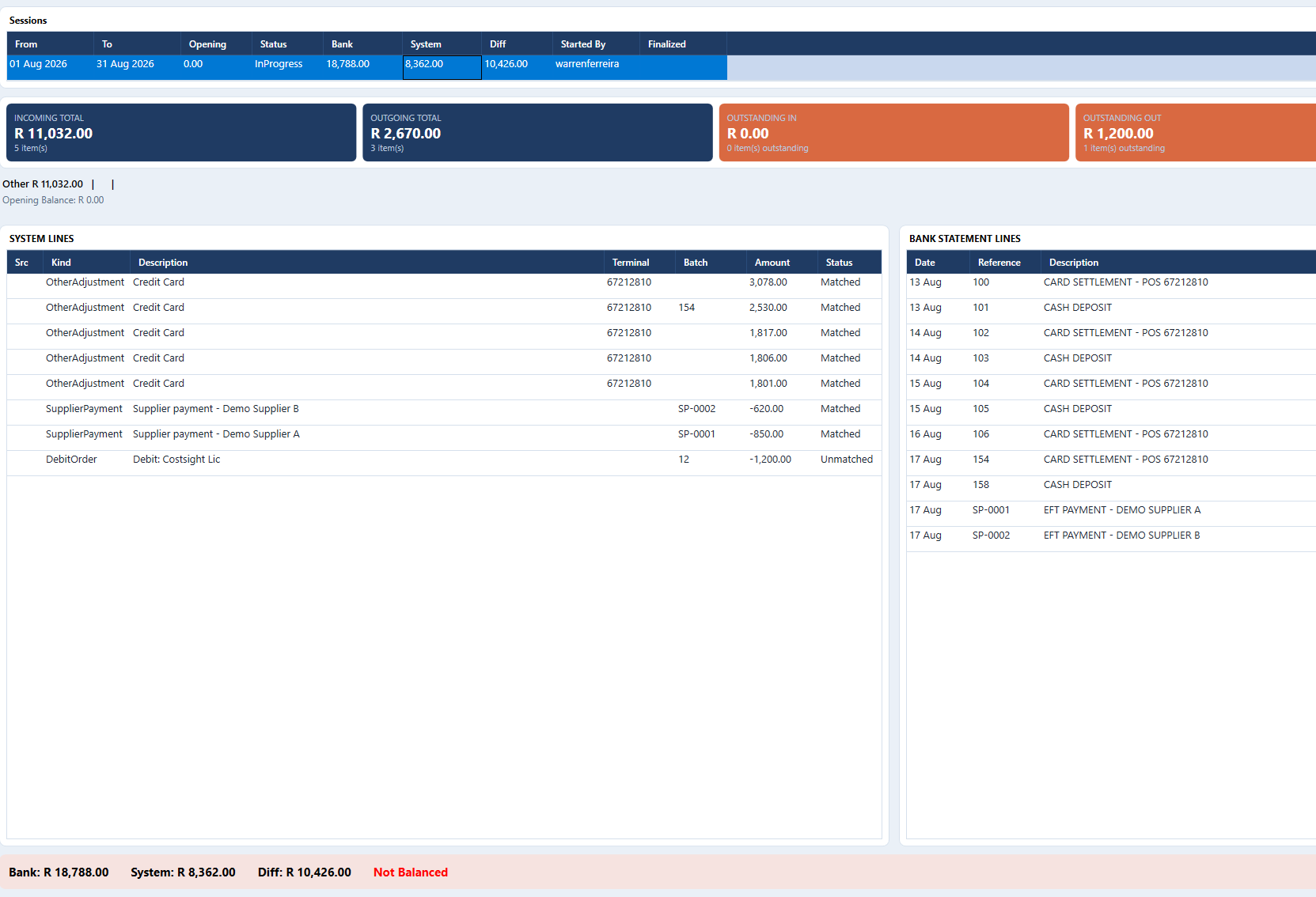Select bank line reference 158 cash deposit
This screenshot has height=897, width=1316.
[x=1111, y=489]
